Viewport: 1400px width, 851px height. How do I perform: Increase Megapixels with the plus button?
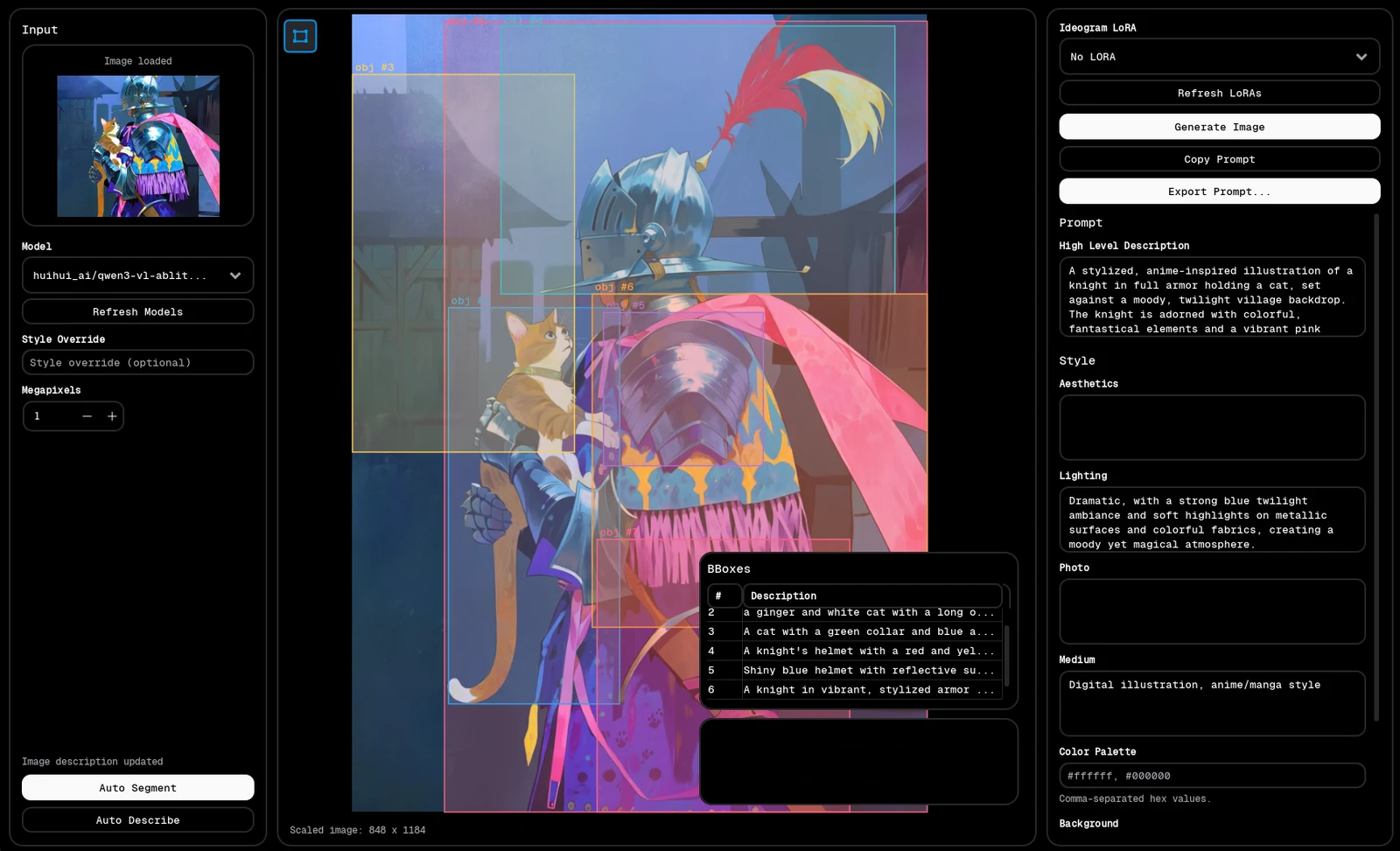(112, 416)
